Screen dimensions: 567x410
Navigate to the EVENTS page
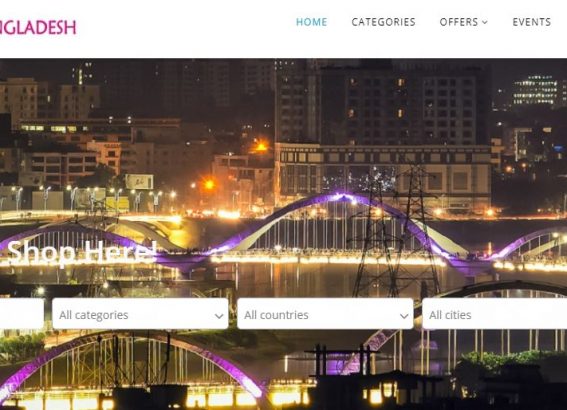pyautogui.click(x=532, y=22)
